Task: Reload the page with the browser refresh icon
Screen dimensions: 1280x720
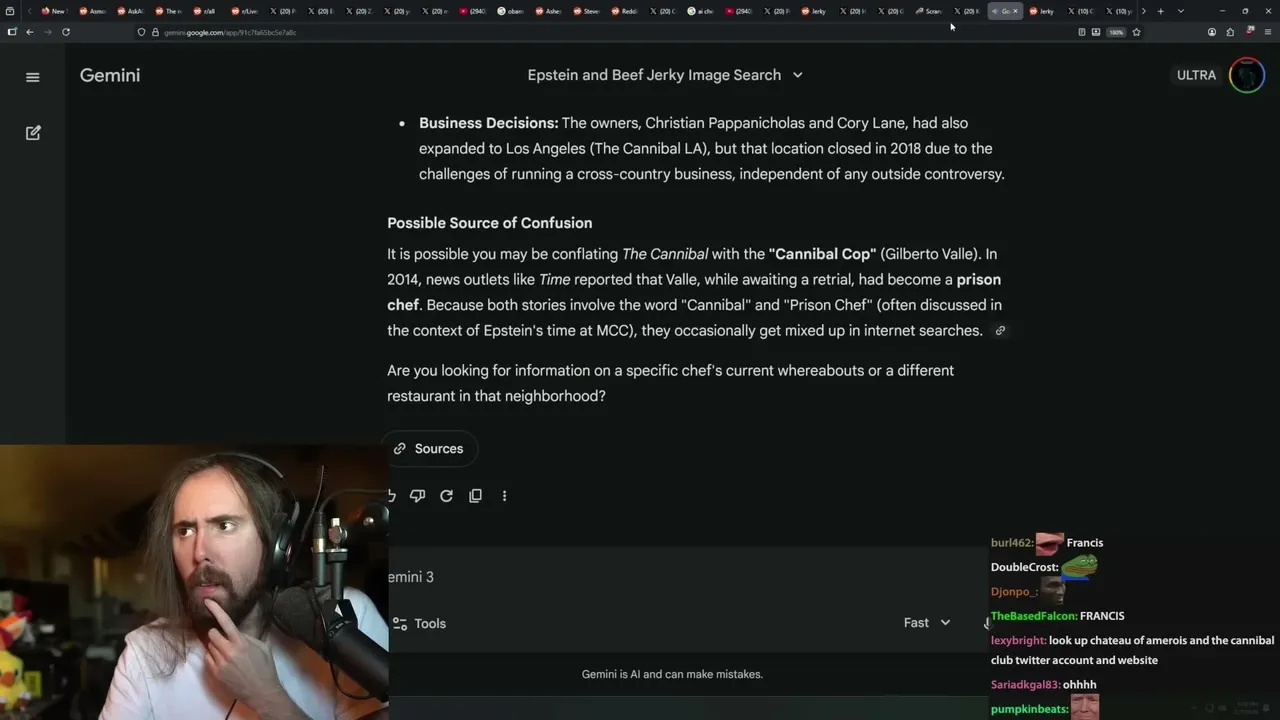Action: point(66,32)
